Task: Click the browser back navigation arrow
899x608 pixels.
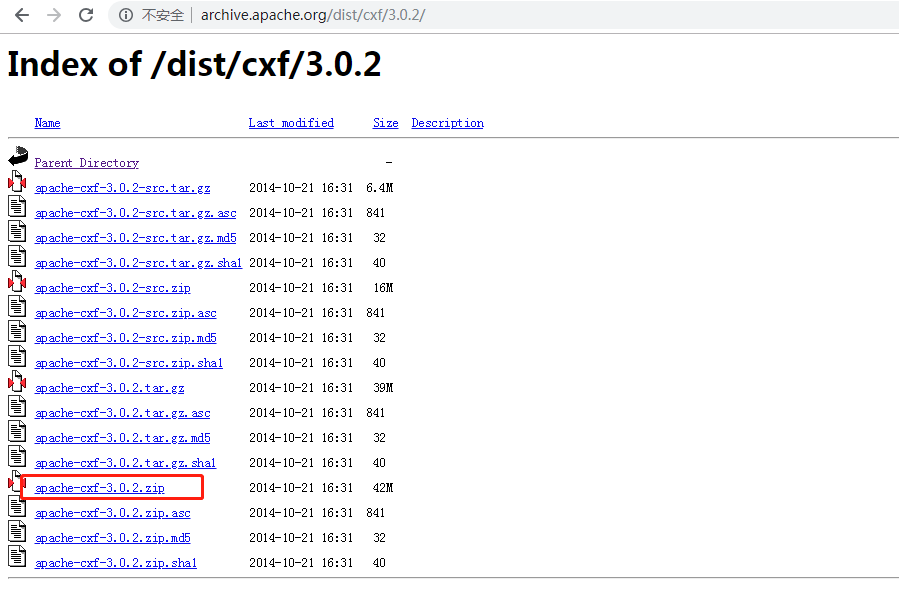Action: tap(22, 15)
